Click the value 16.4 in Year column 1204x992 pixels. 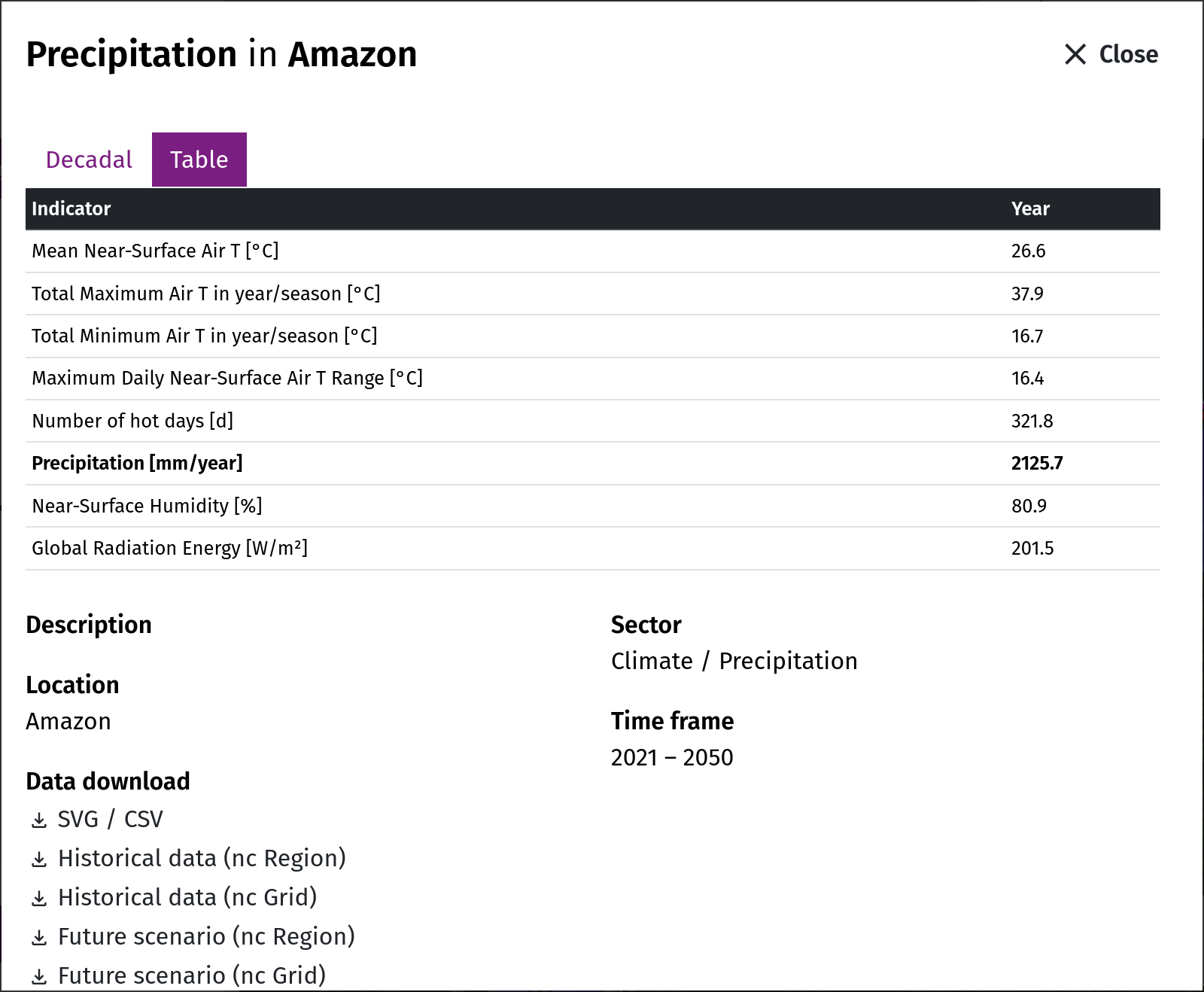1027,378
